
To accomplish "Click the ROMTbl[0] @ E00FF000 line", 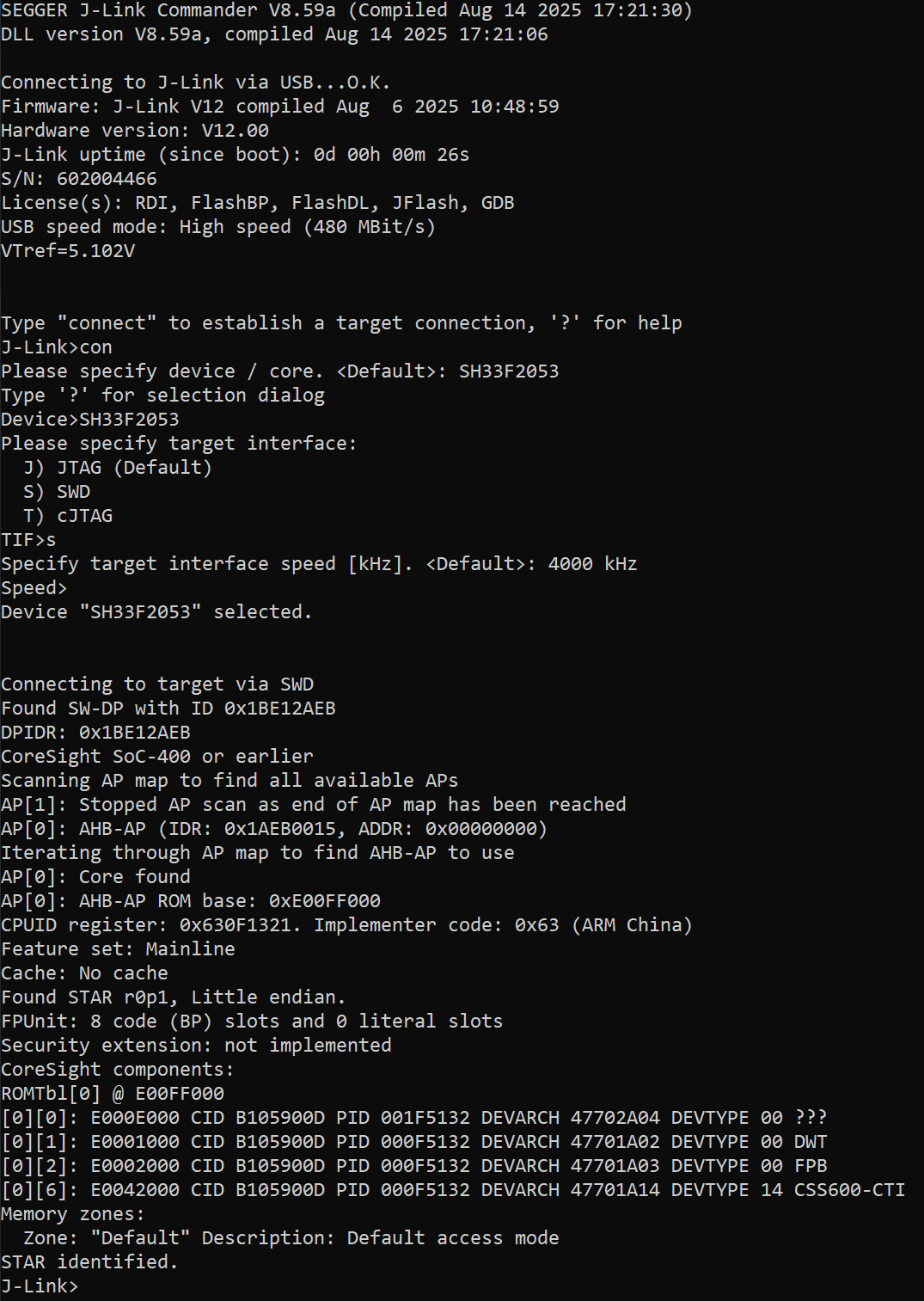I will click(113, 1093).
